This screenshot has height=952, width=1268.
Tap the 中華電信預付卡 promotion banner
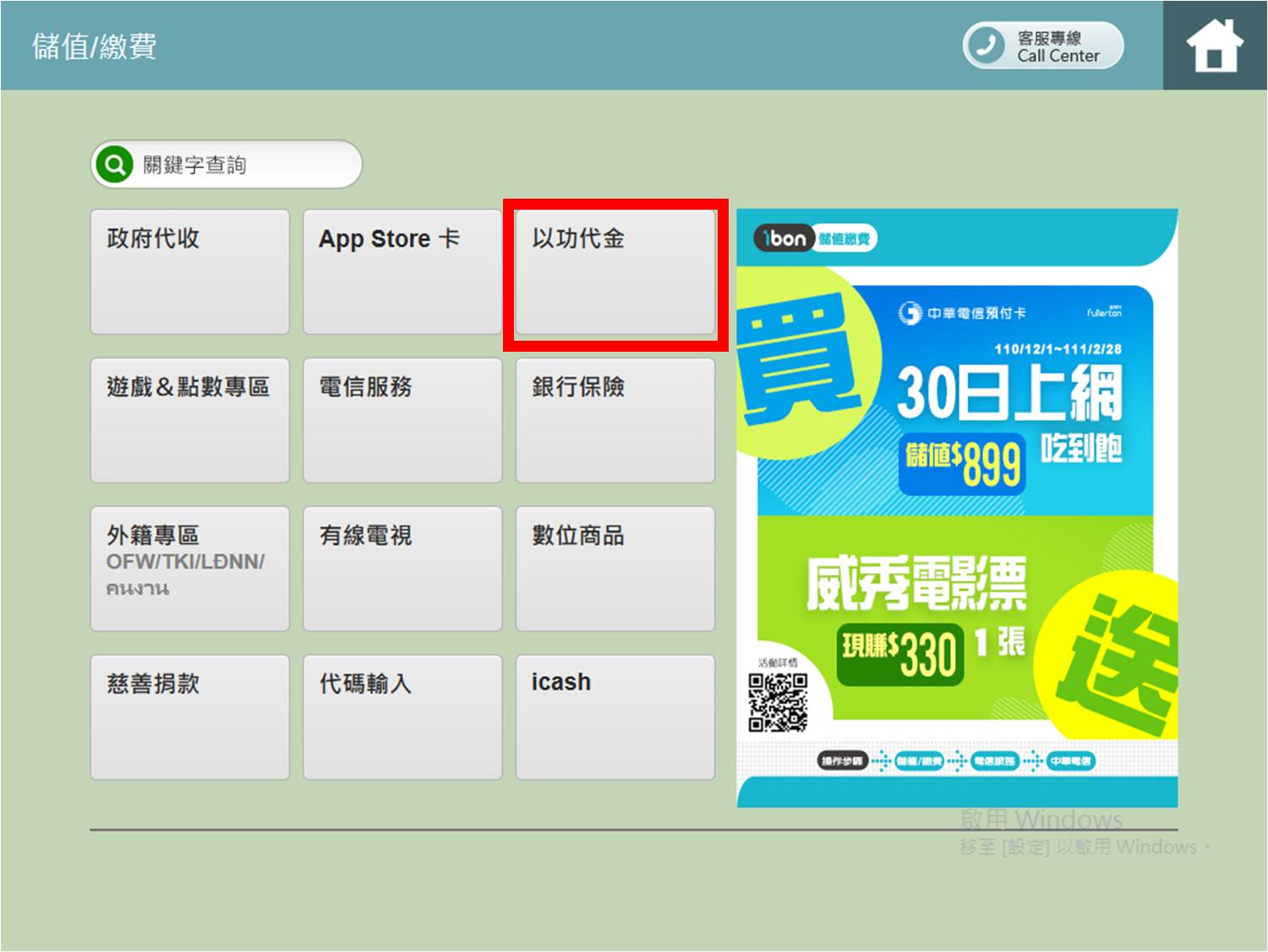click(957, 507)
